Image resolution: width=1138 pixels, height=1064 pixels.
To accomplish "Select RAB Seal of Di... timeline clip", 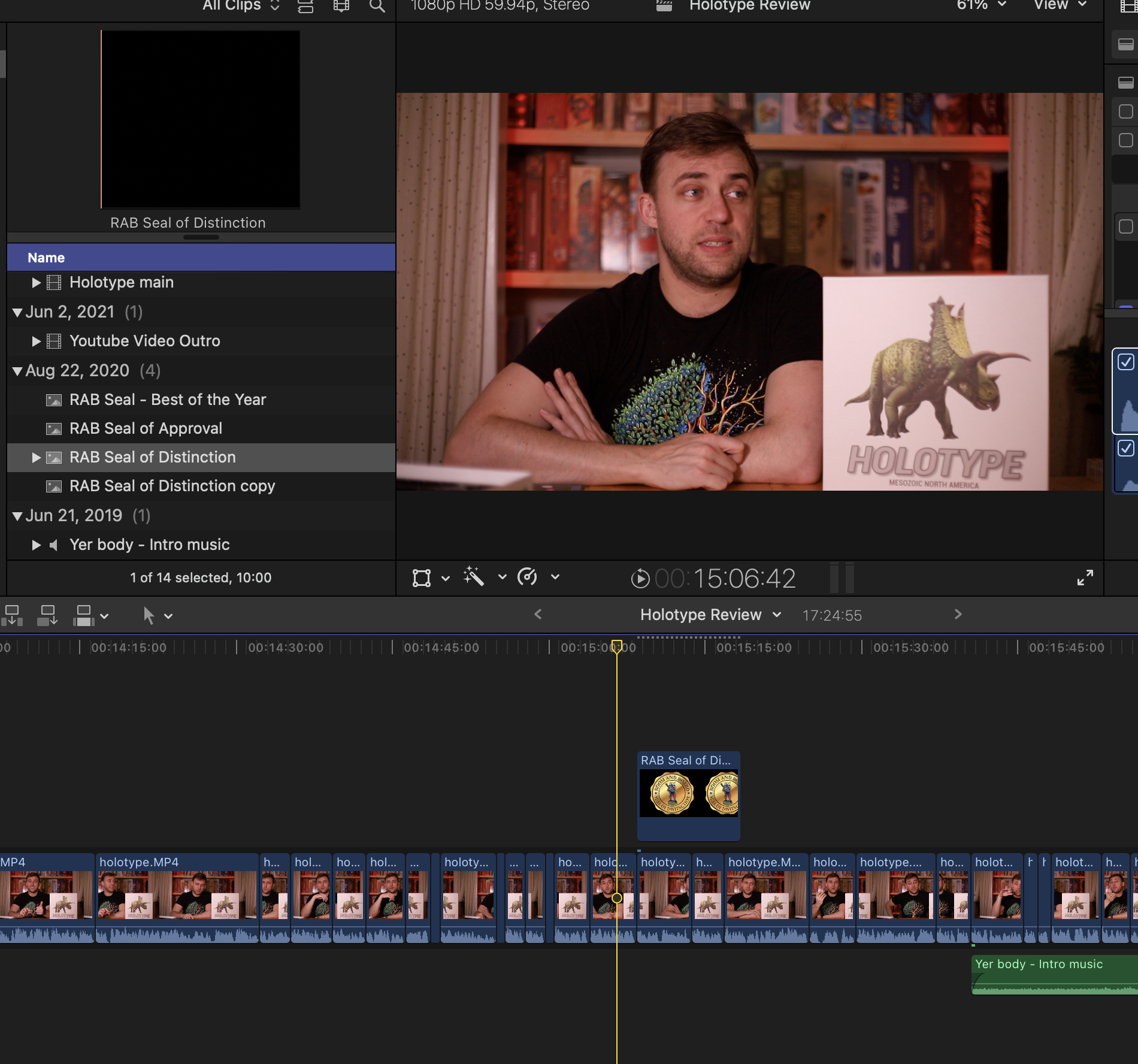I will [x=689, y=796].
